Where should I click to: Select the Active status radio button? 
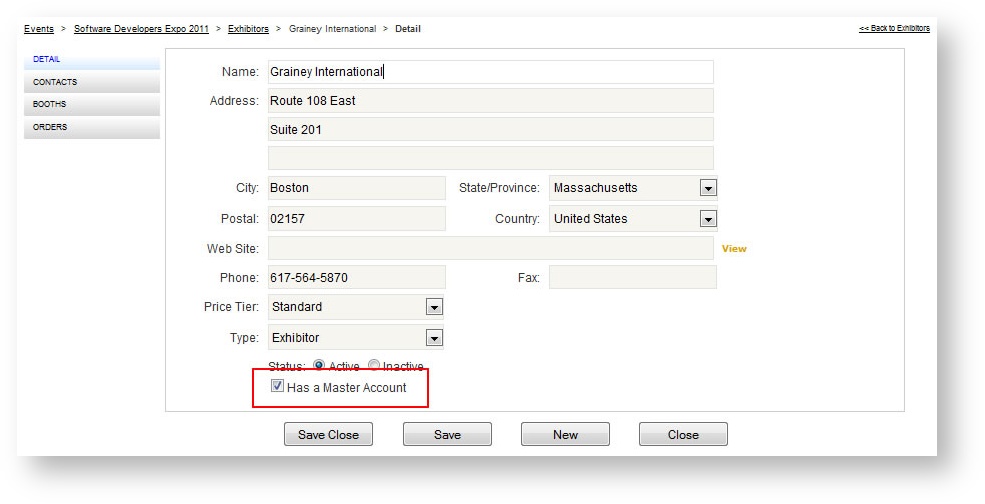[x=319, y=366]
